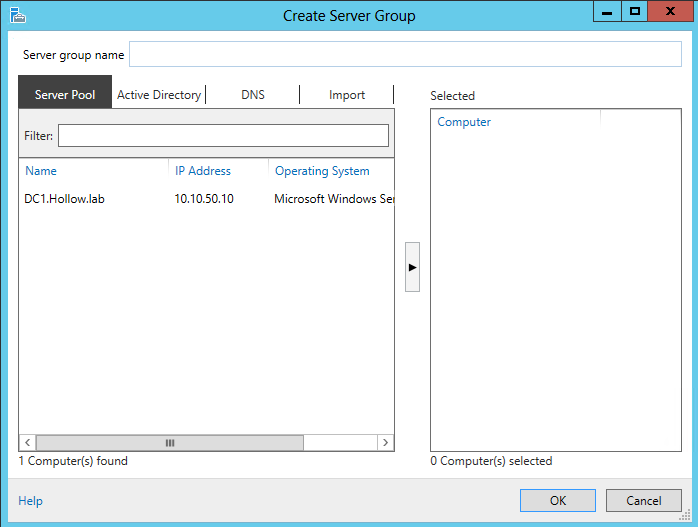Open the Help link
This screenshot has height=527, width=698.
pos(31,501)
